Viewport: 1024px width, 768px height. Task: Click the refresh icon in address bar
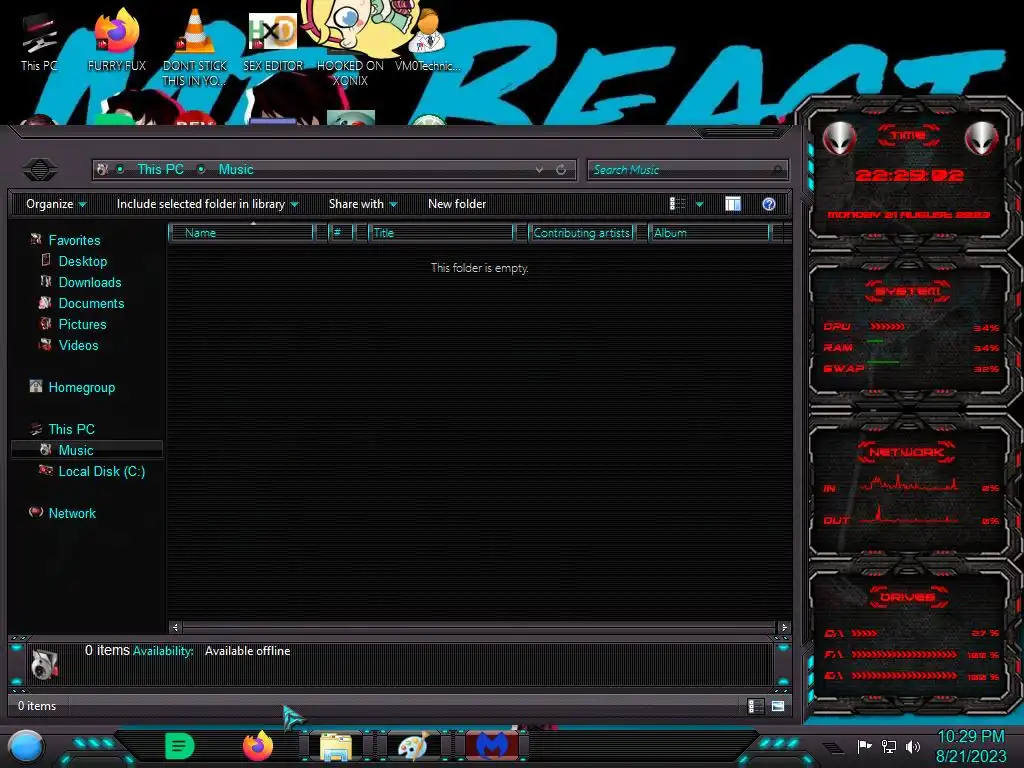(561, 170)
